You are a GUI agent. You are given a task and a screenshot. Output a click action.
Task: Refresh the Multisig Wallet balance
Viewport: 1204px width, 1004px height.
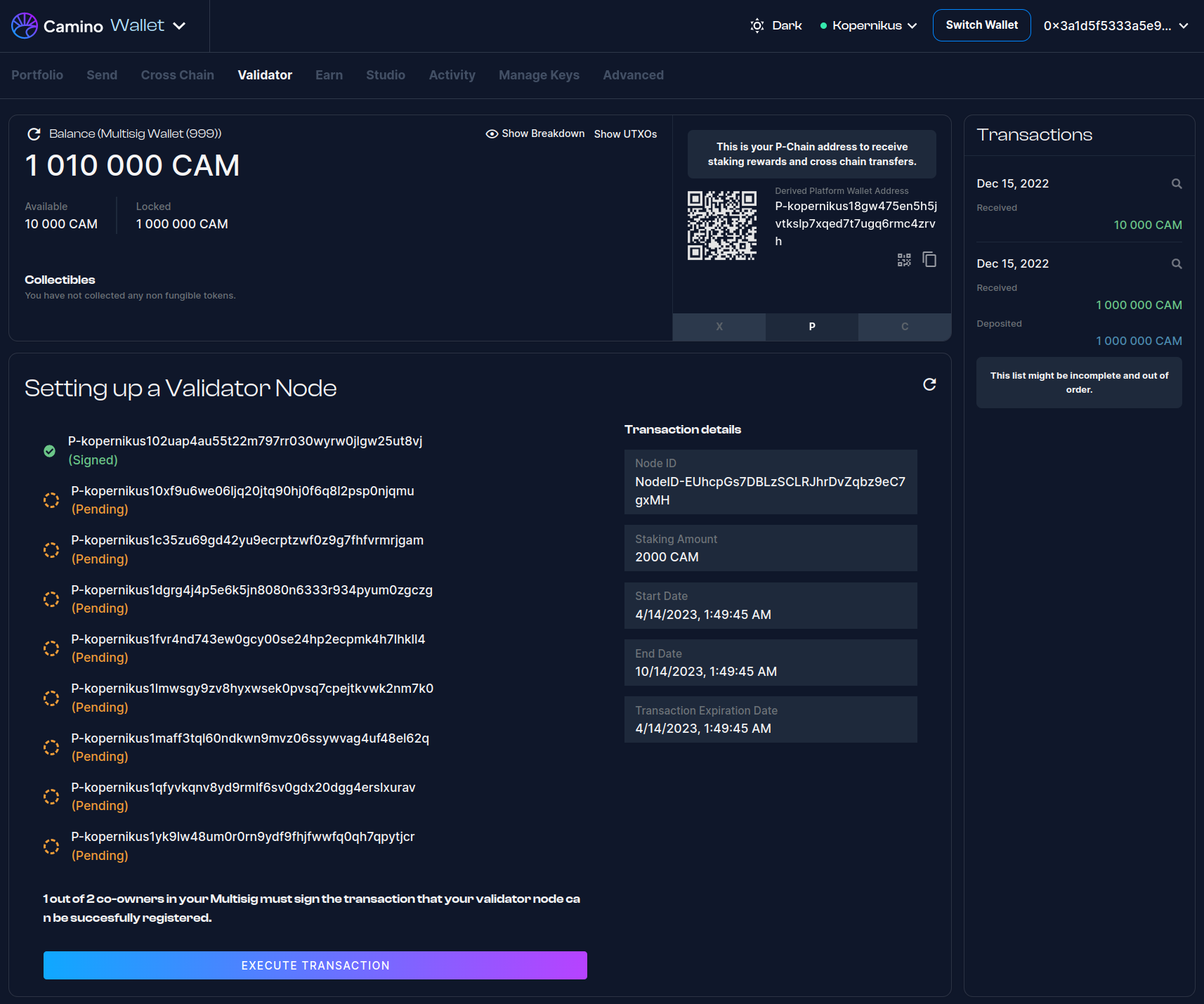(x=33, y=134)
